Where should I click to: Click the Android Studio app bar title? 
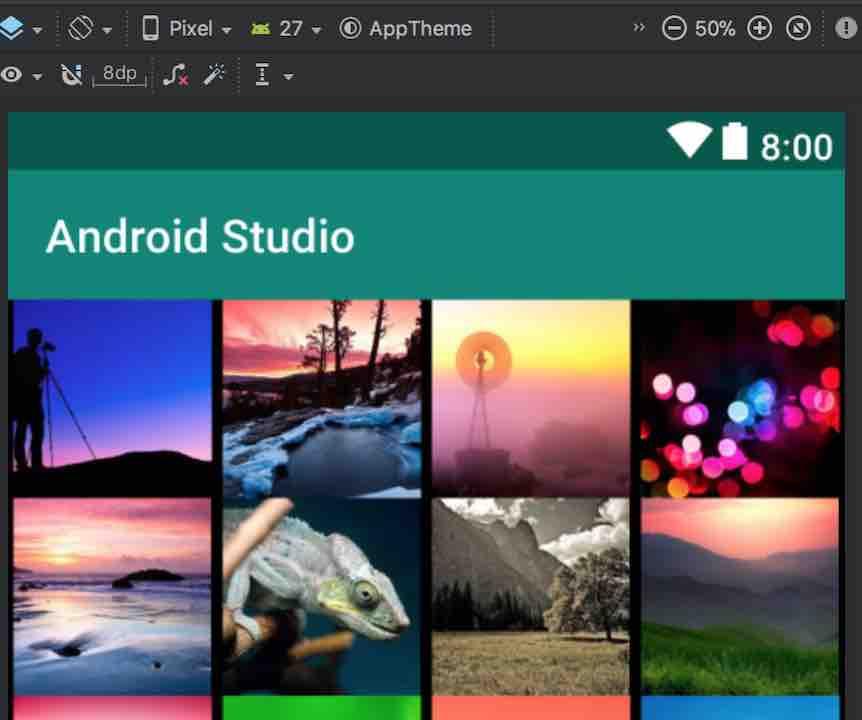200,236
